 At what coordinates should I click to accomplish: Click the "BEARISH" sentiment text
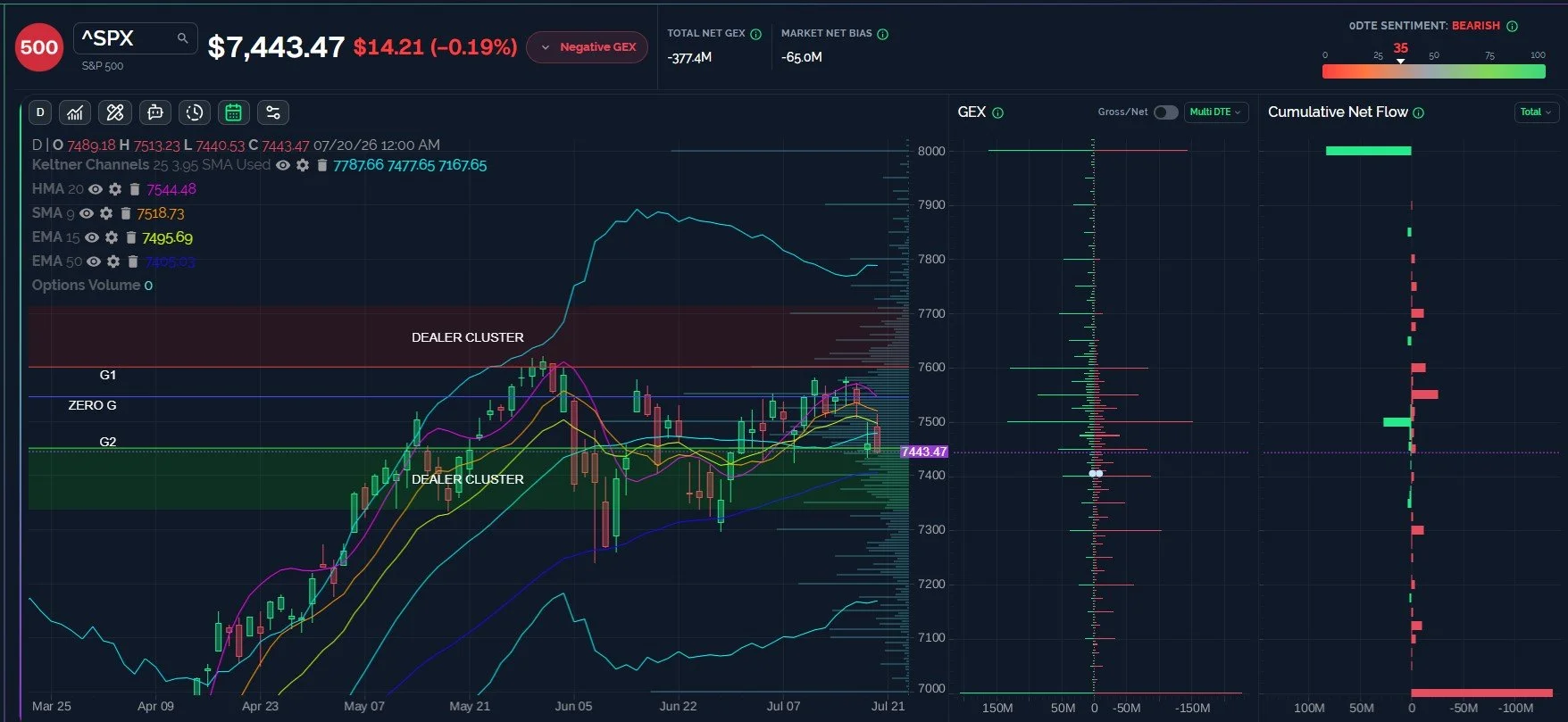(x=1476, y=26)
